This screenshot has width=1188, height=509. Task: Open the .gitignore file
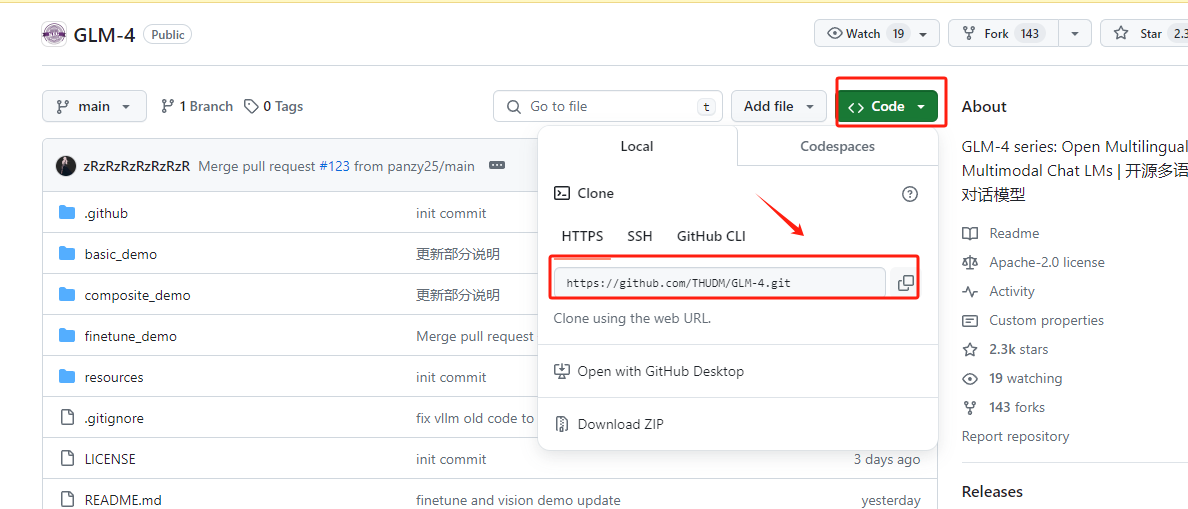[x=114, y=418]
